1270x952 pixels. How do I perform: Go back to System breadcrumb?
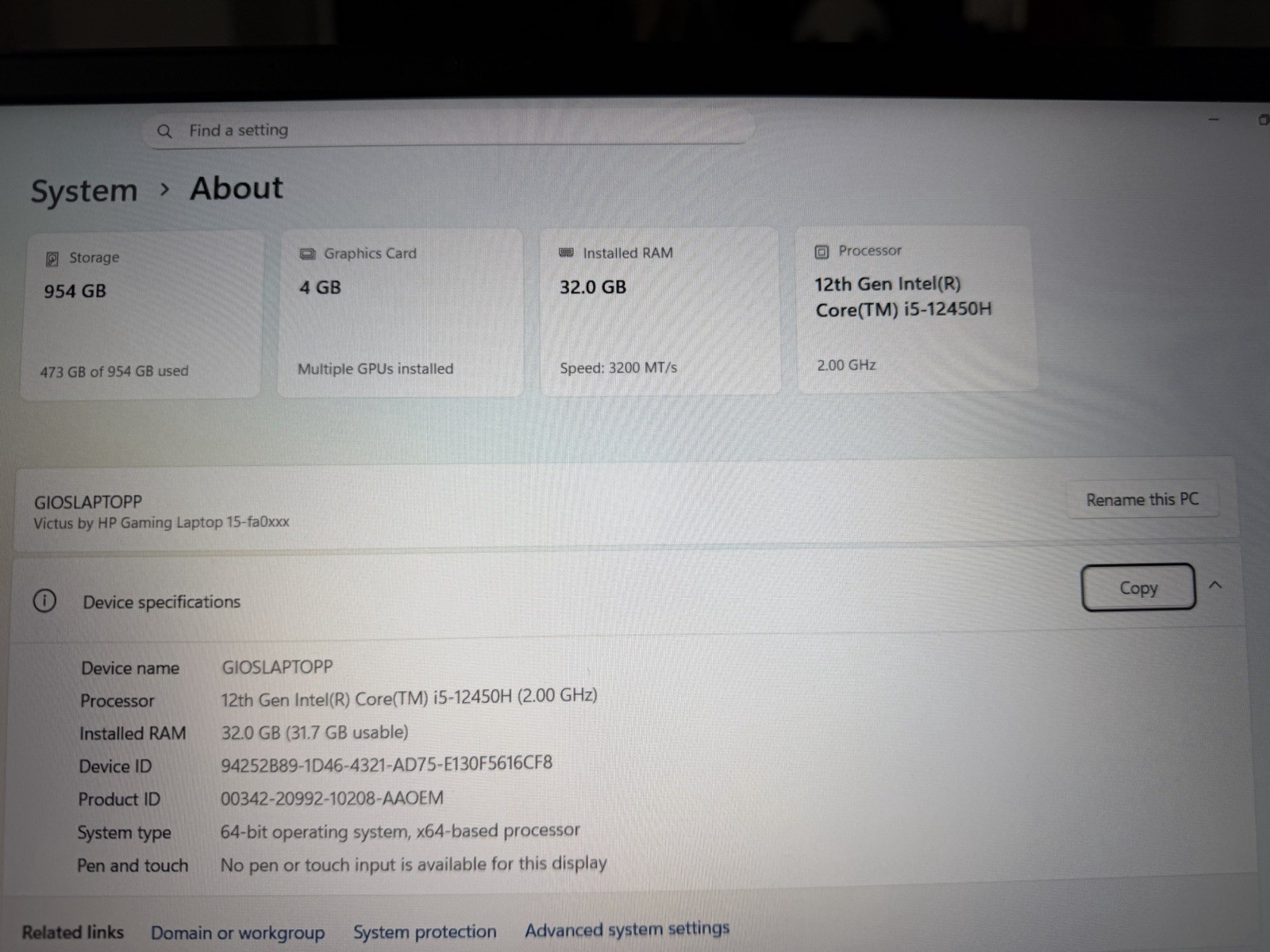(84, 191)
